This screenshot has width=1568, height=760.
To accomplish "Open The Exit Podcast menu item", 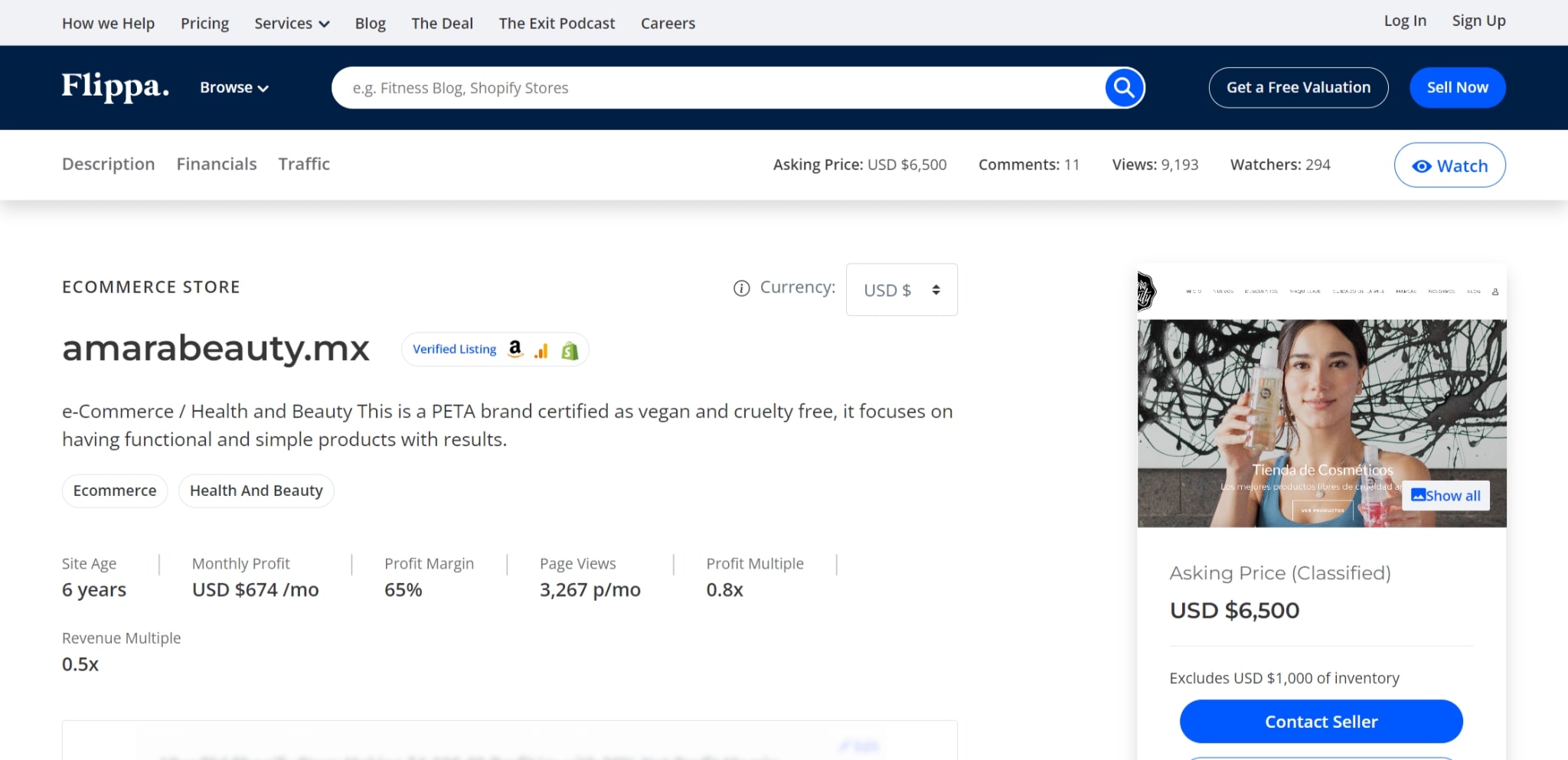I will click(x=557, y=23).
